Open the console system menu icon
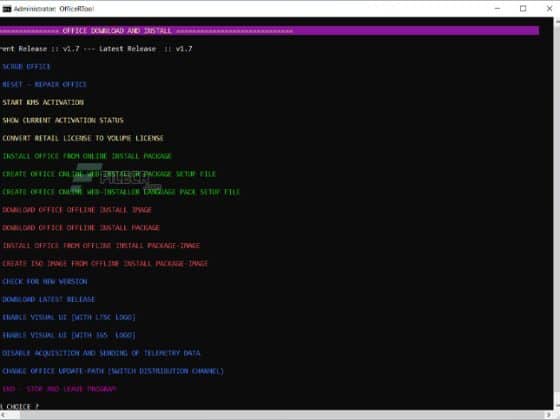Viewport: 560px width, 420px height. (x=6, y=9)
